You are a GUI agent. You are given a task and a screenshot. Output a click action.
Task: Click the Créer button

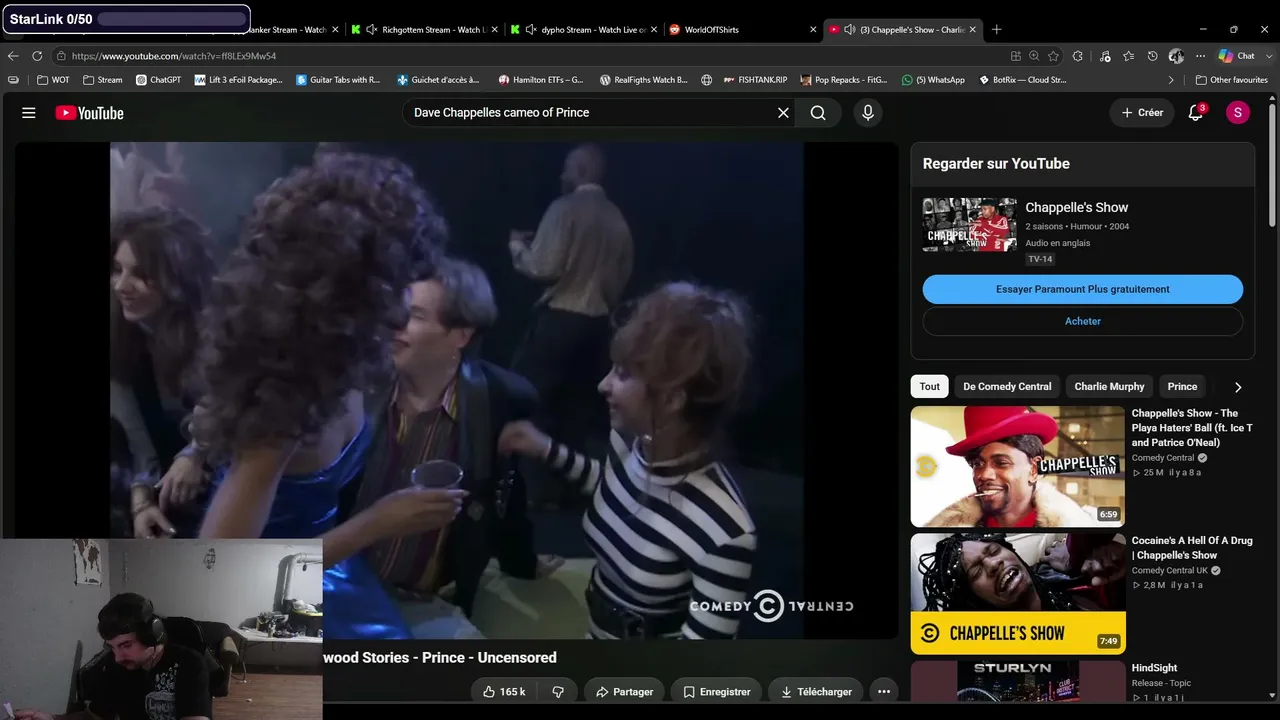[x=1142, y=113]
